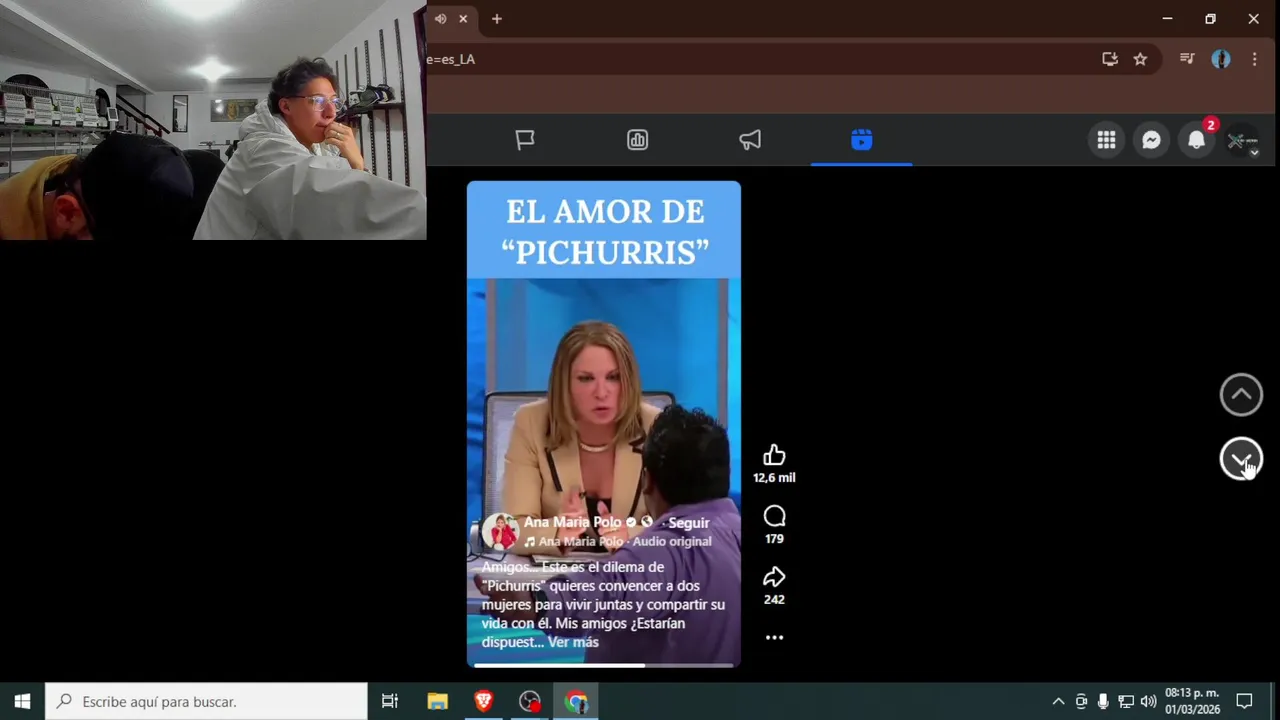Click the 12,6 mil likes count

tap(774, 478)
